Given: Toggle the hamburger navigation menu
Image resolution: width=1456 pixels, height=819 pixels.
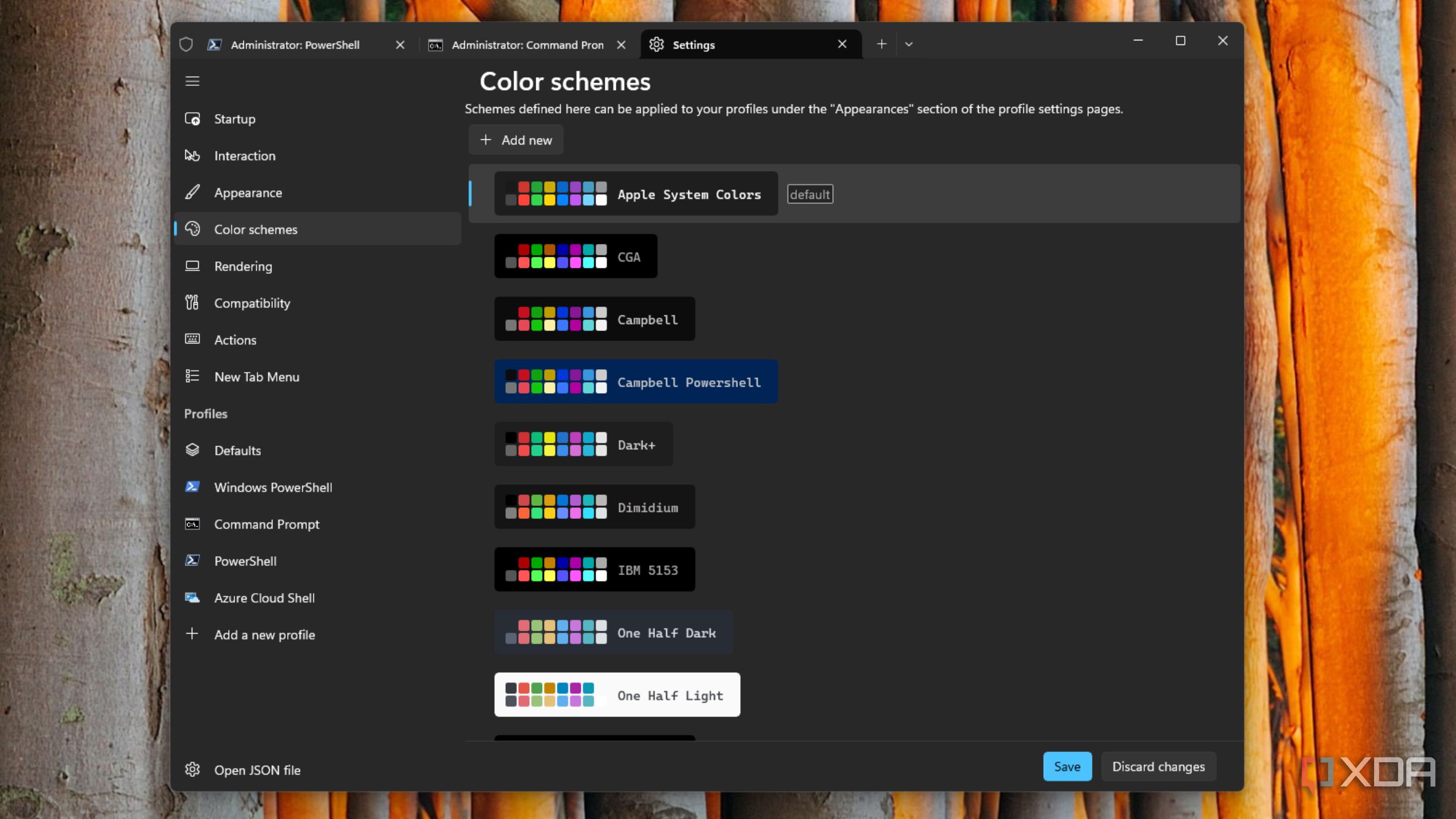Looking at the screenshot, I should coord(192,81).
